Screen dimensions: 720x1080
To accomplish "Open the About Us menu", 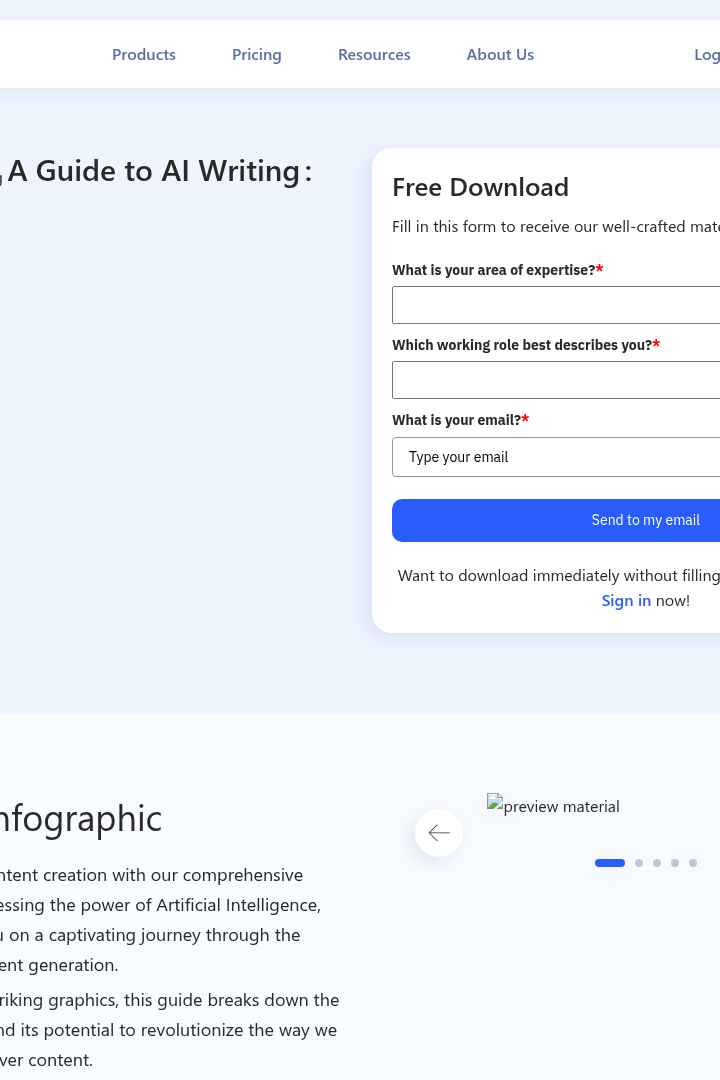I will 500,54.
